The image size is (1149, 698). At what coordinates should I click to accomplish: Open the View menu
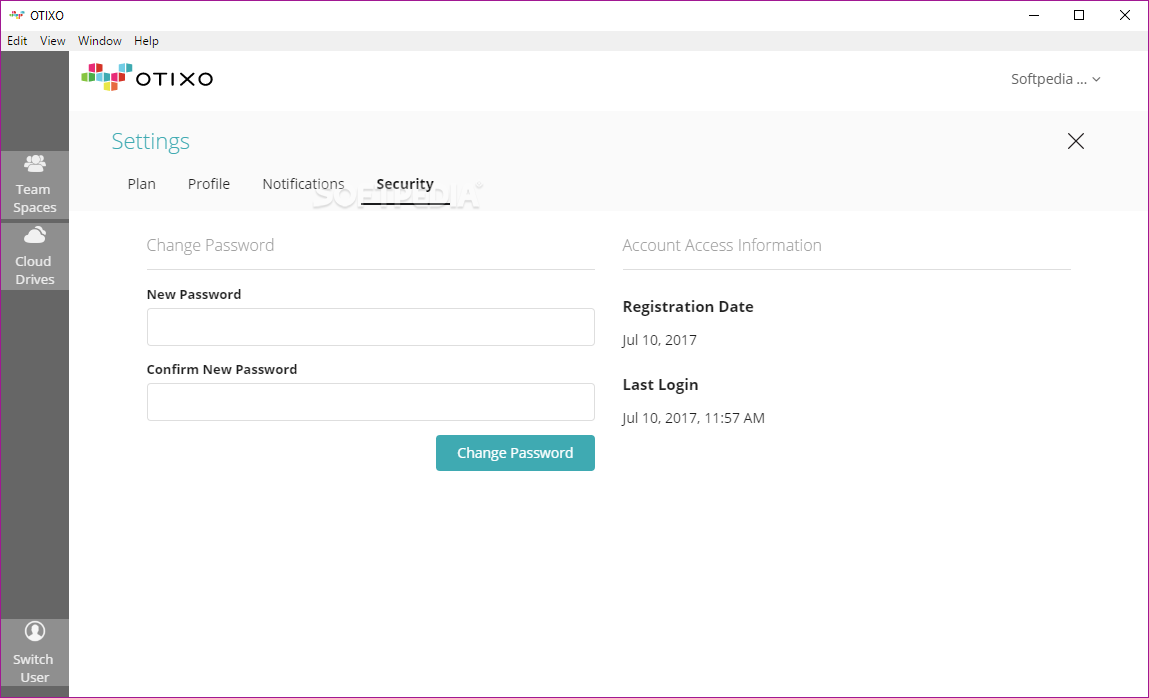click(x=52, y=41)
